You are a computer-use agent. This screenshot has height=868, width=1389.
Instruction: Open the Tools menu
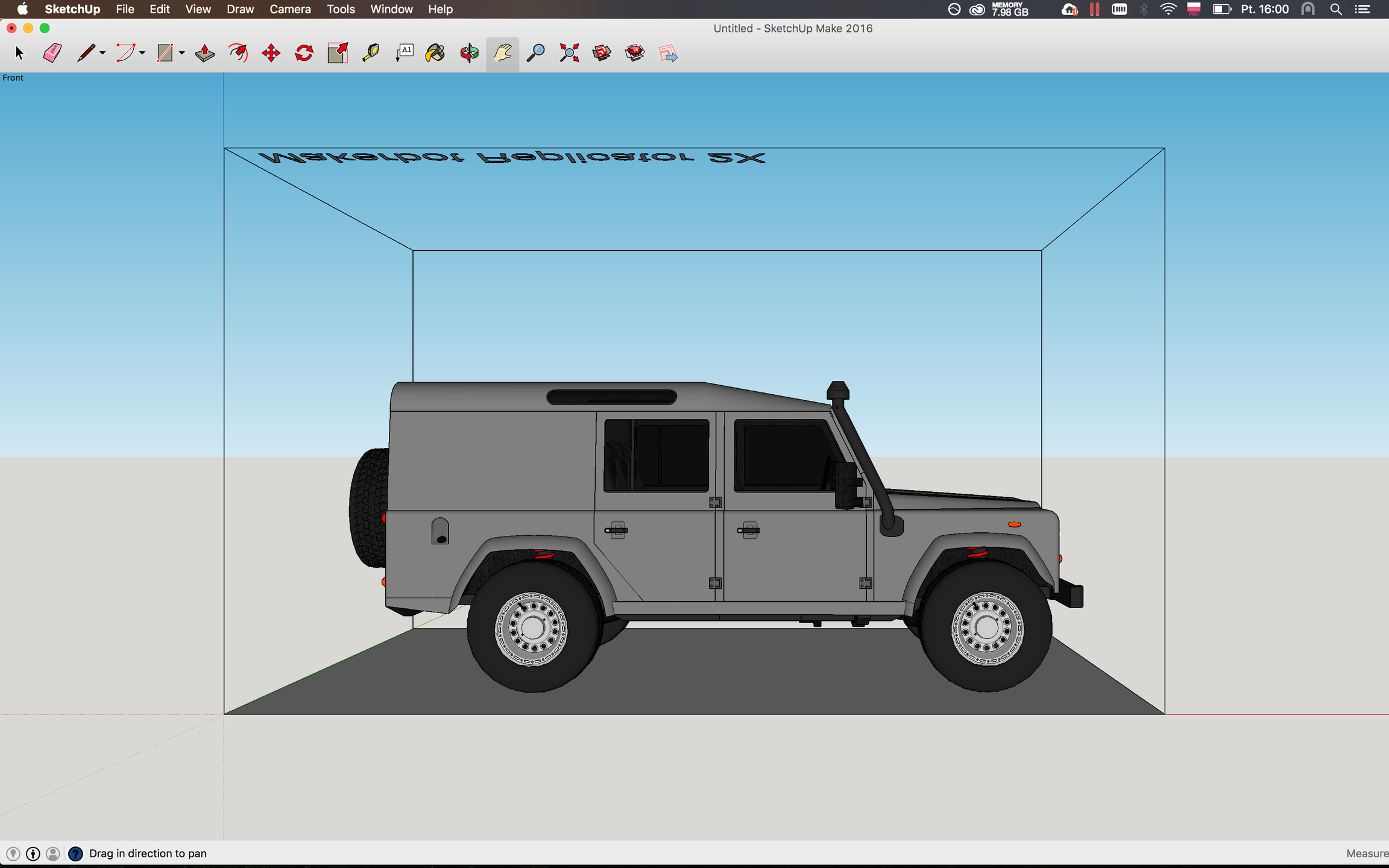(x=341, y=9)
